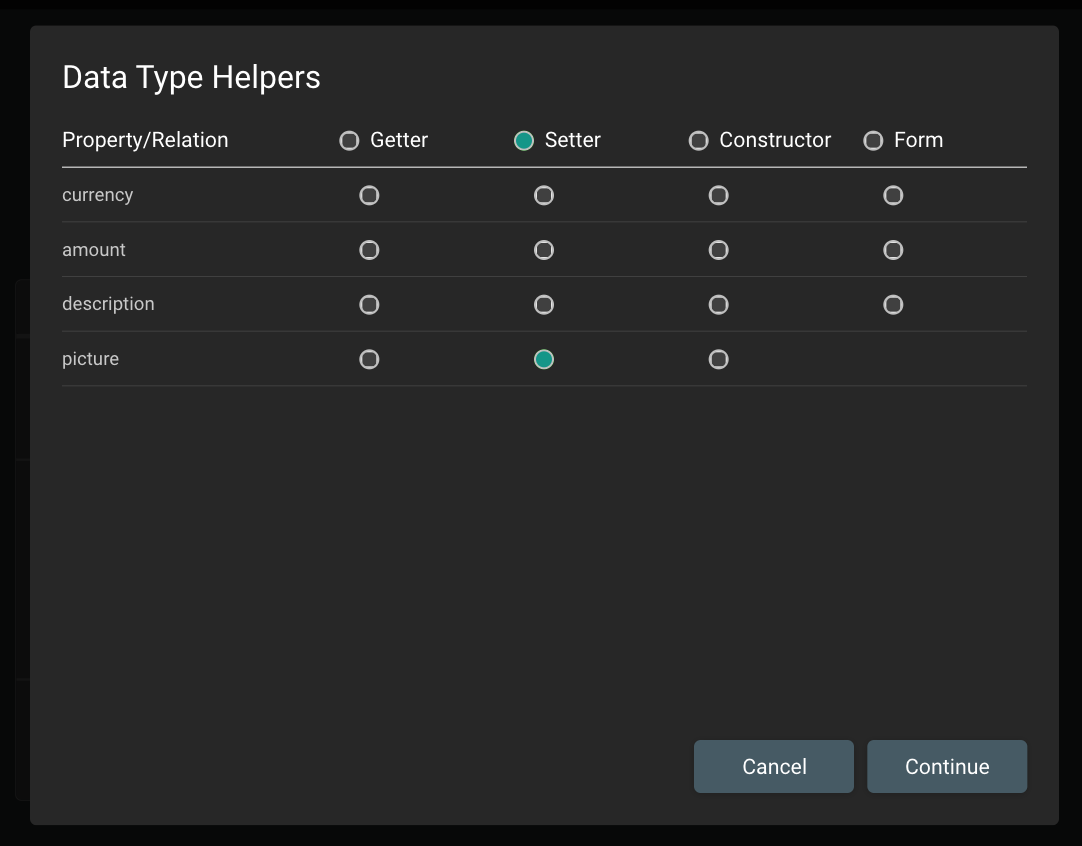Enable Form helper for description
This screenshot has height=846, width=1082.
click(893, 304)
